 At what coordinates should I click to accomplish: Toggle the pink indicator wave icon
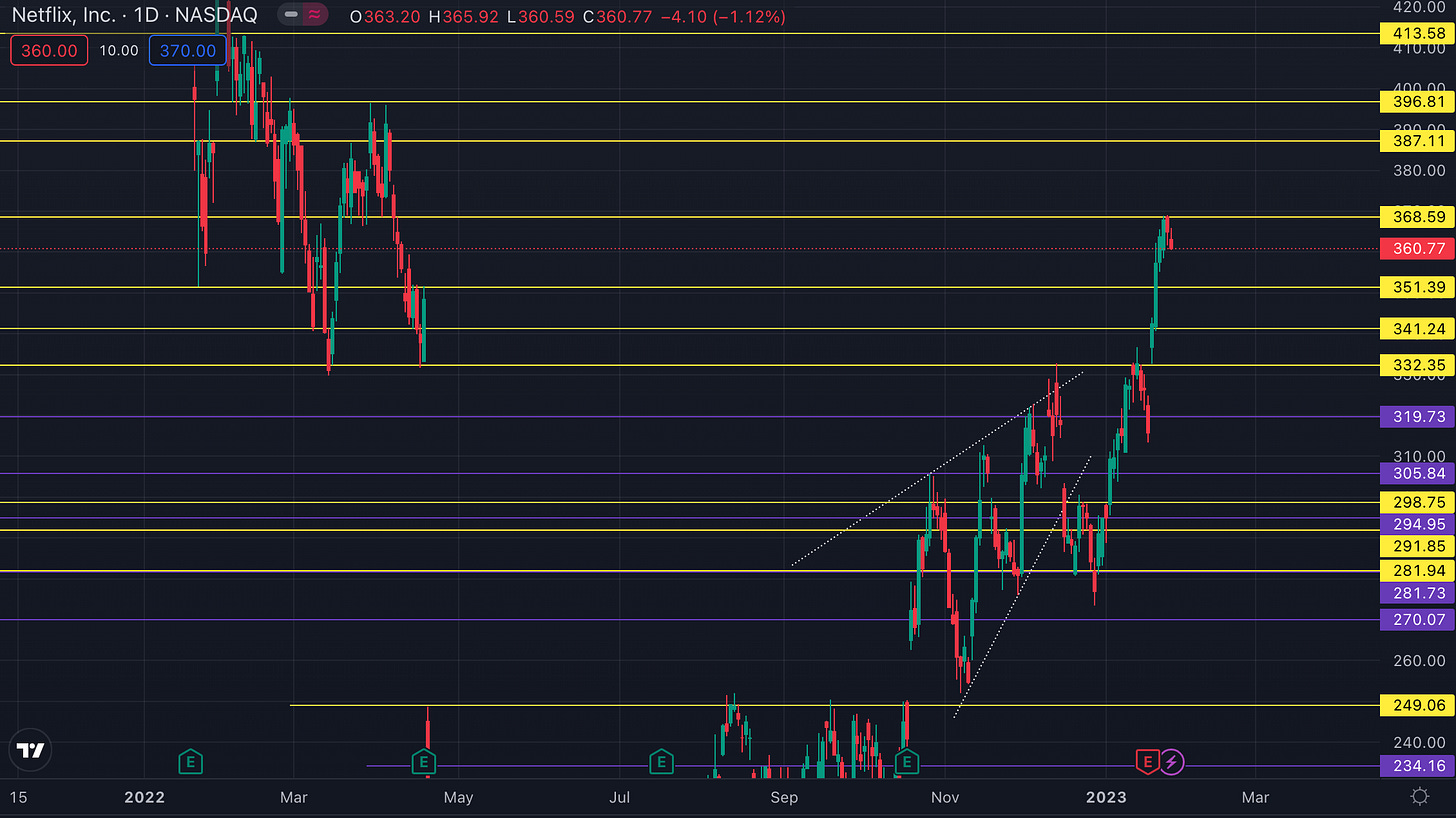[x=315, y=16]
